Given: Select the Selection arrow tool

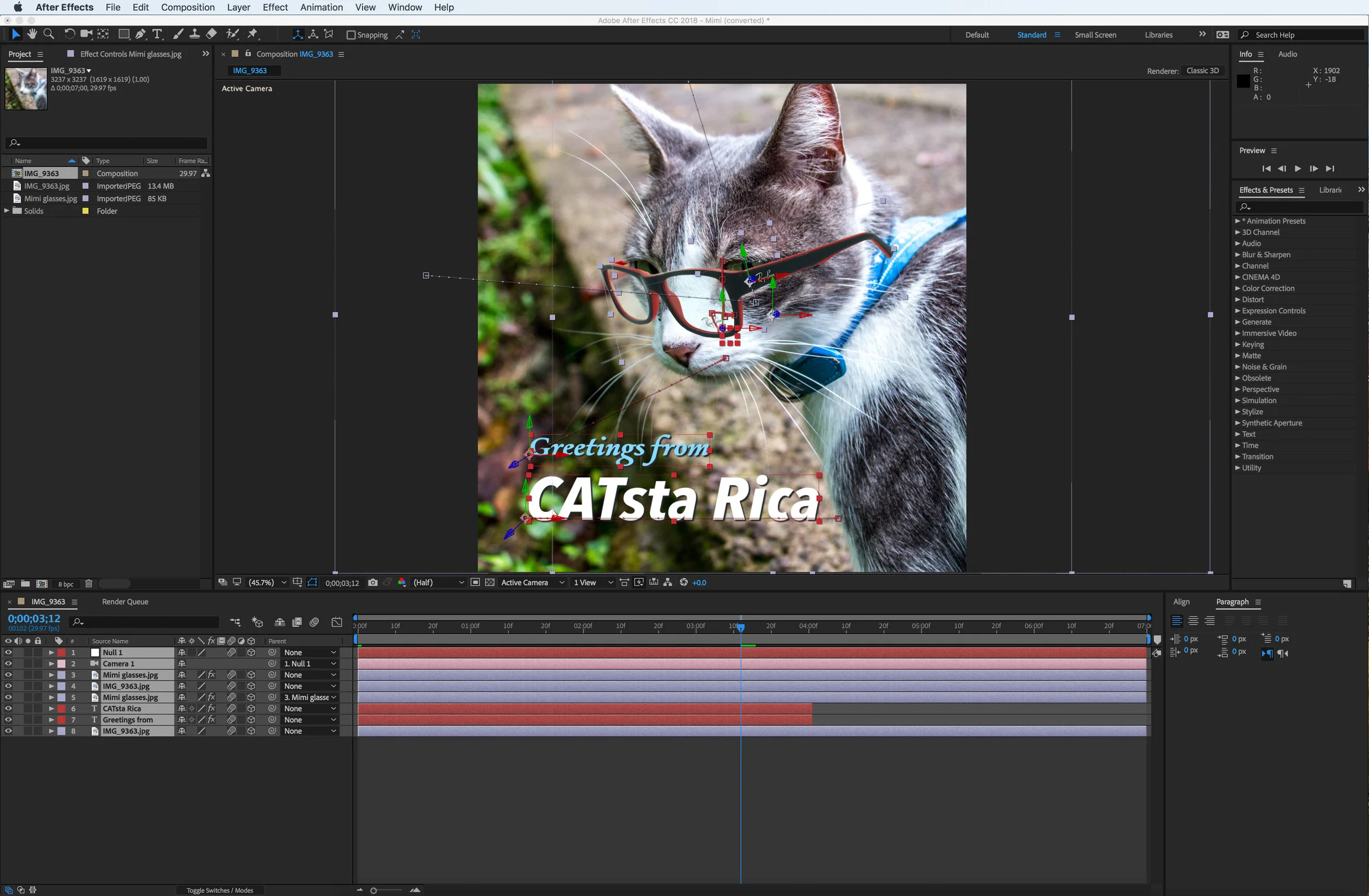Looking at the screenshot, I should point(15,34).
